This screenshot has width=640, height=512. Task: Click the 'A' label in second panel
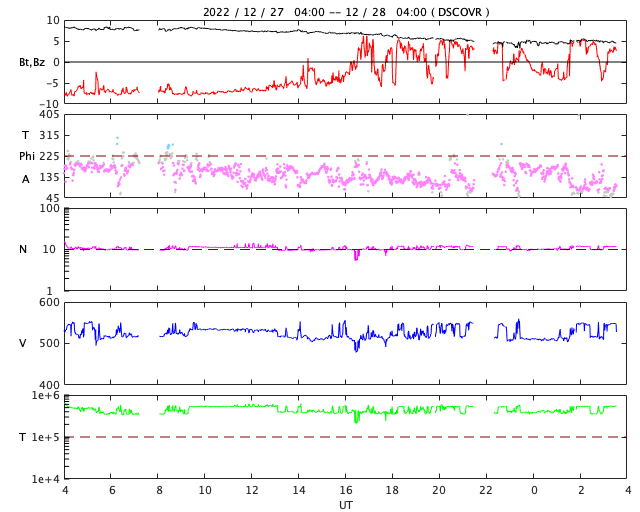26,179
